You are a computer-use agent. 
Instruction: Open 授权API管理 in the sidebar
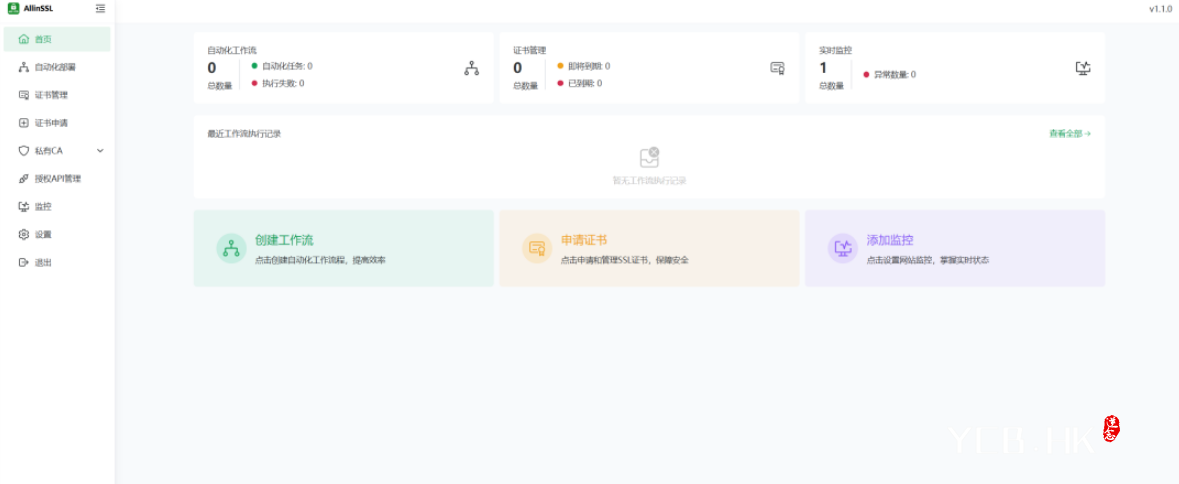[x=57, y=179]
